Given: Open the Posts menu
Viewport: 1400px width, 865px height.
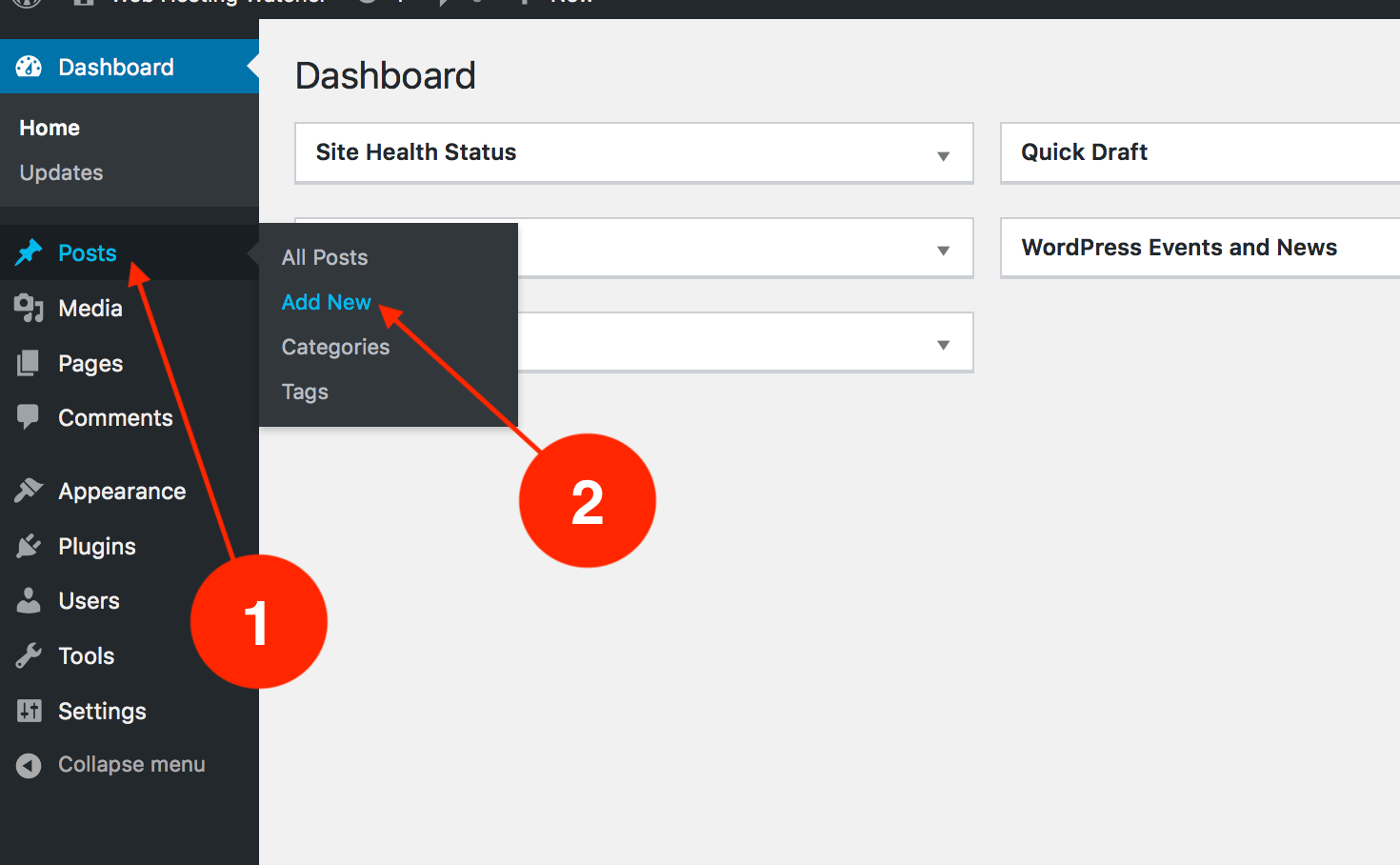Looking at the screenshot, I should coord(88,252).
